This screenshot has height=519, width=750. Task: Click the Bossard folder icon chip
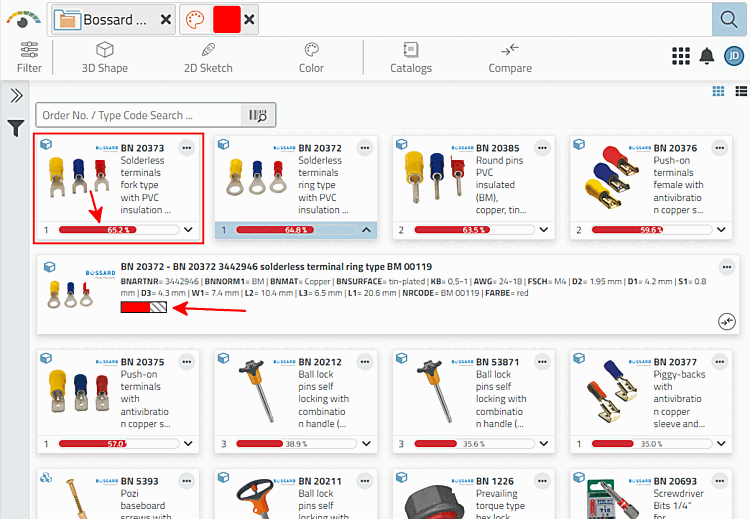(x=67, y=20)
